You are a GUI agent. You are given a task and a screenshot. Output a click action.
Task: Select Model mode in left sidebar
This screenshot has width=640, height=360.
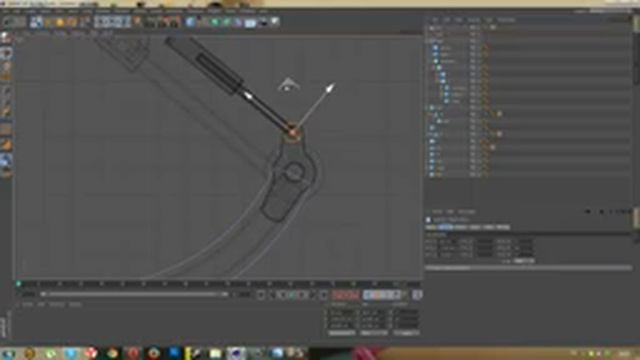pyautogui.click(x=6, y=54)
